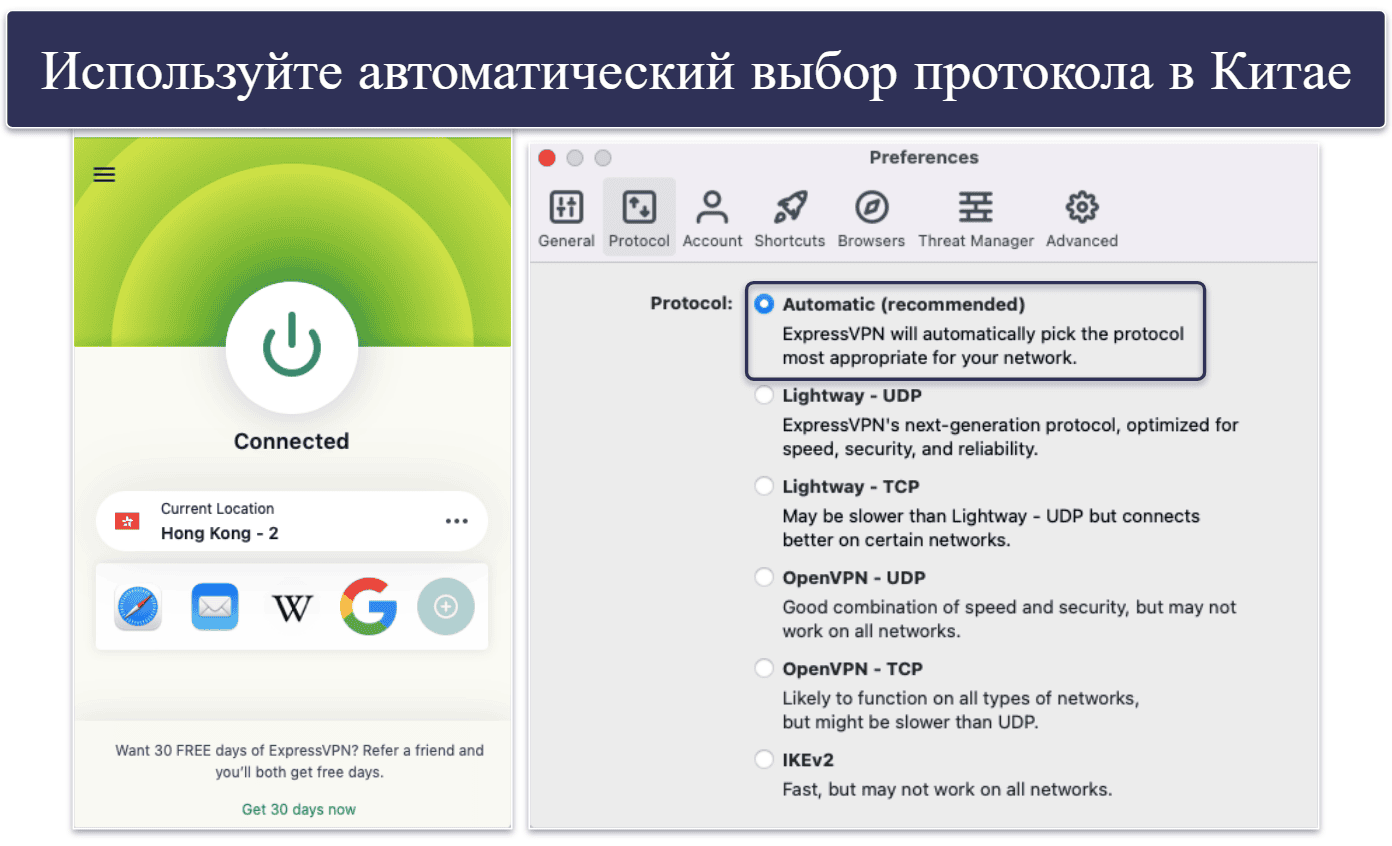1392x846 pixels.
Task: Select Automatic (recommended) protocol
Action: 765,304
